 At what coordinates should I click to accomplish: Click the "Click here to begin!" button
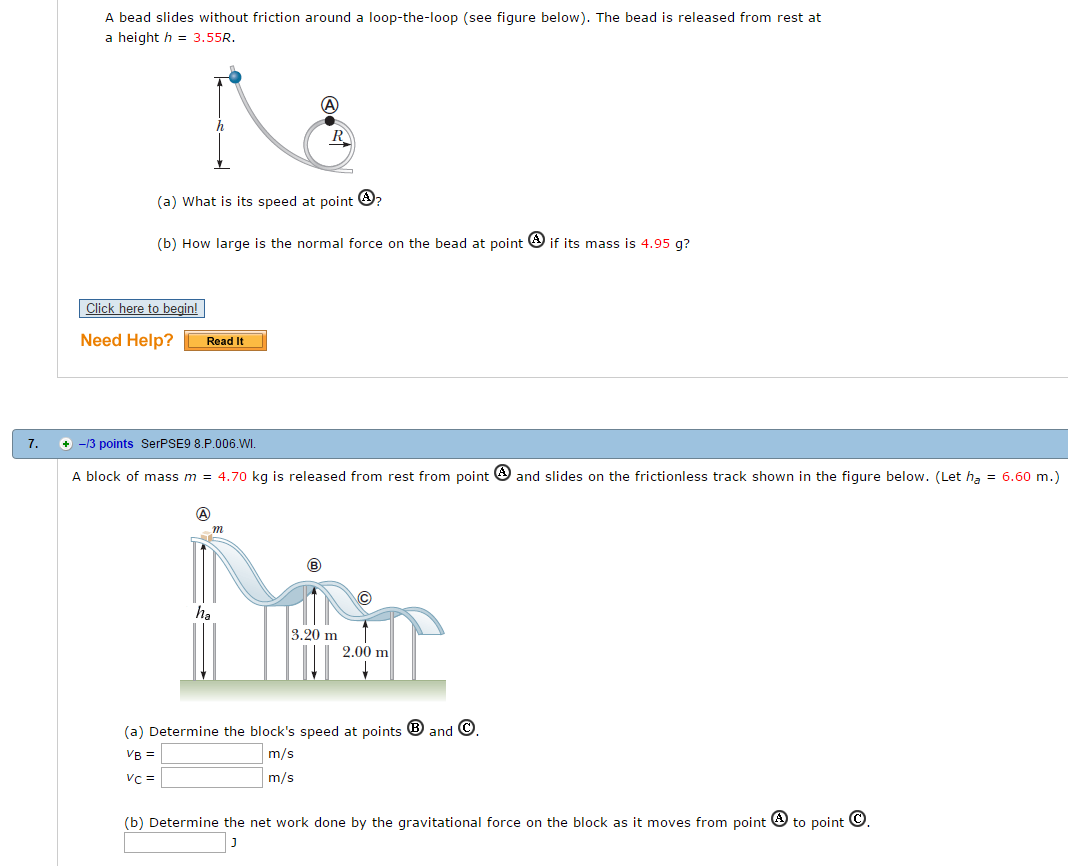pos(142,309)
